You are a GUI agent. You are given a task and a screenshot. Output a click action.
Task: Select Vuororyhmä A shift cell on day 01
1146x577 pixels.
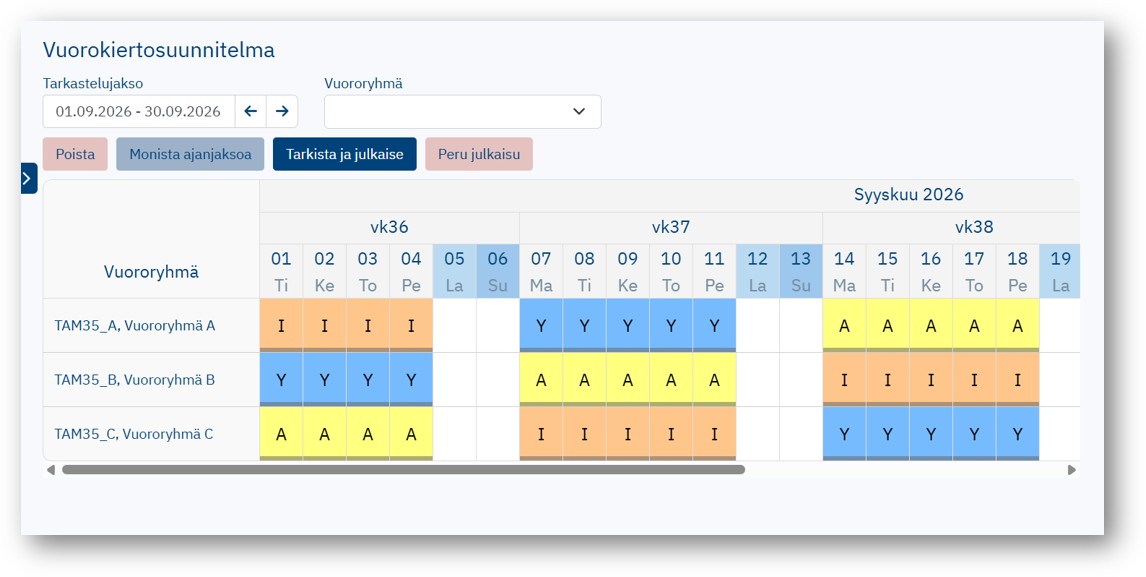click(281, 325)
